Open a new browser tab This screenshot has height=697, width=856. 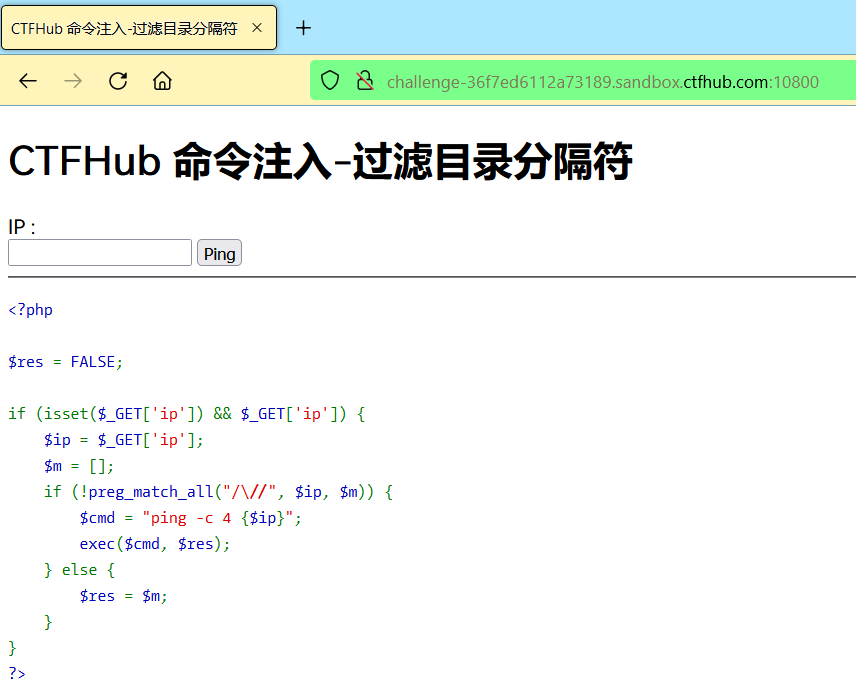tap(303, 28)
